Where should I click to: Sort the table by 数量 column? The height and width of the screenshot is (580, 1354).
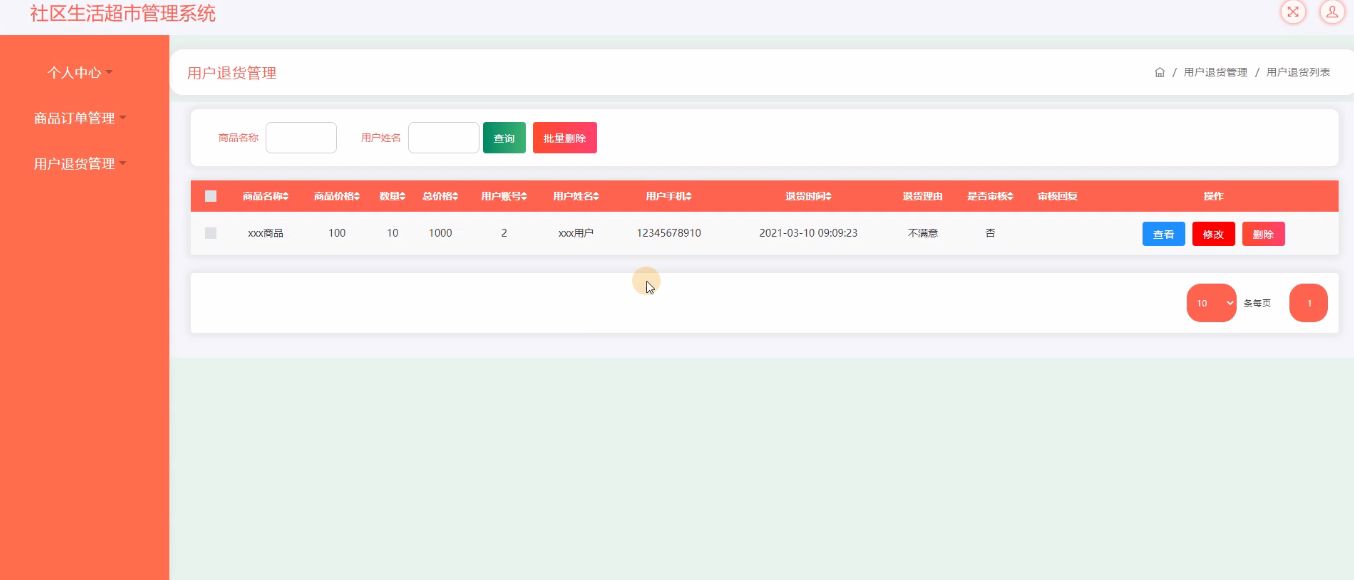pyautogui.click(x=392, y=196)
